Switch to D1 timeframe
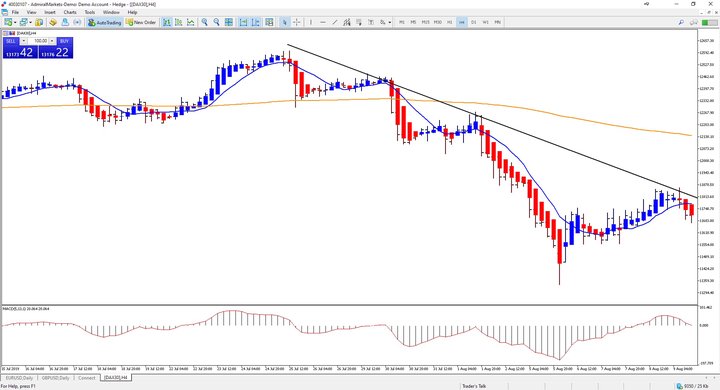The image size is (720, 390). [473, 22]
